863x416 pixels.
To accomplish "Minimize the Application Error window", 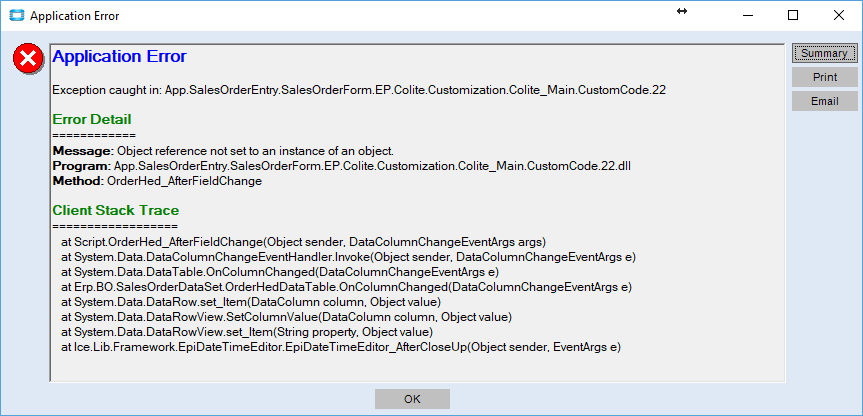I will coord(747,15).
